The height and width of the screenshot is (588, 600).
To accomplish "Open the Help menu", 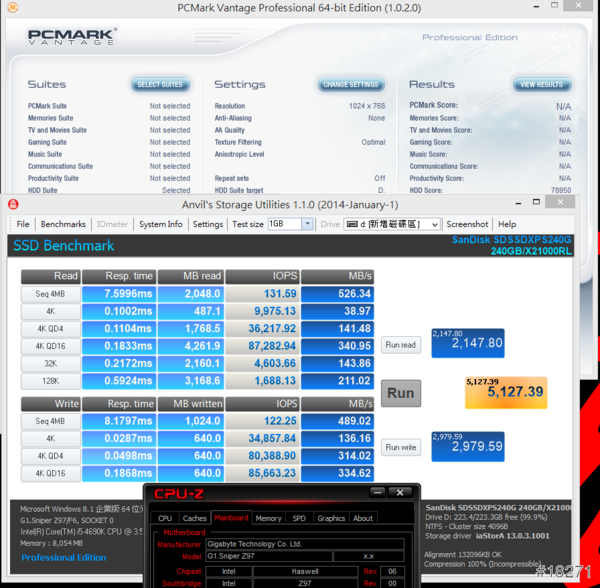I will point(507,224).
